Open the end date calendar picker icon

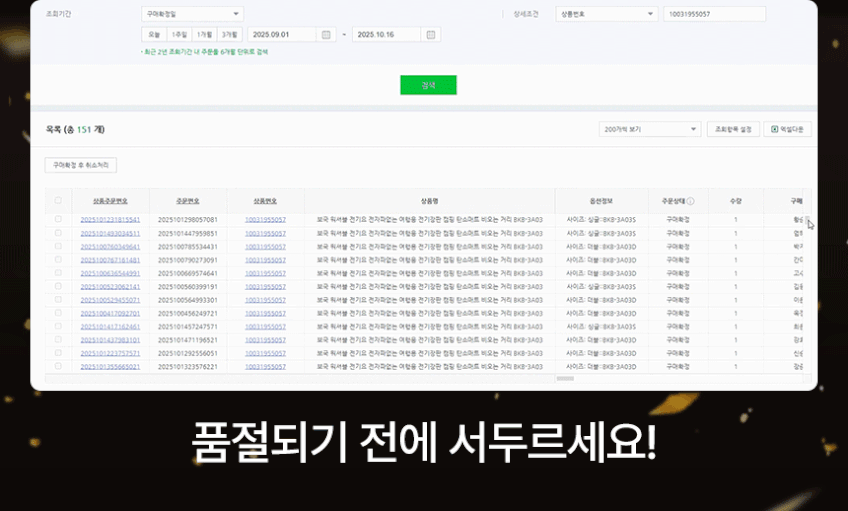(x=430, y=35)
